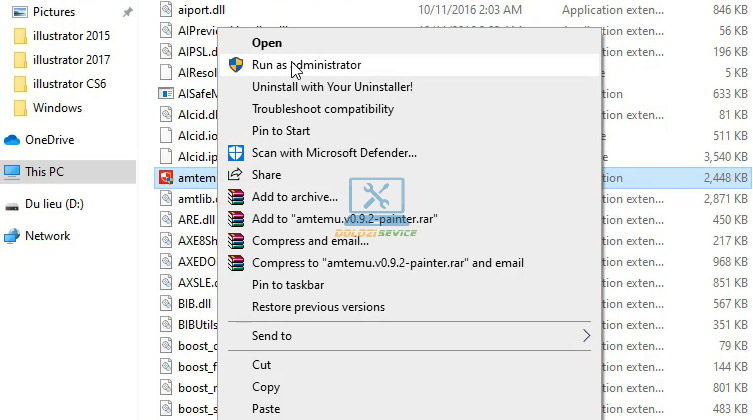Screen dimensions: 753x420
Task: Select Run as administrator
Action: coord(409,65)
